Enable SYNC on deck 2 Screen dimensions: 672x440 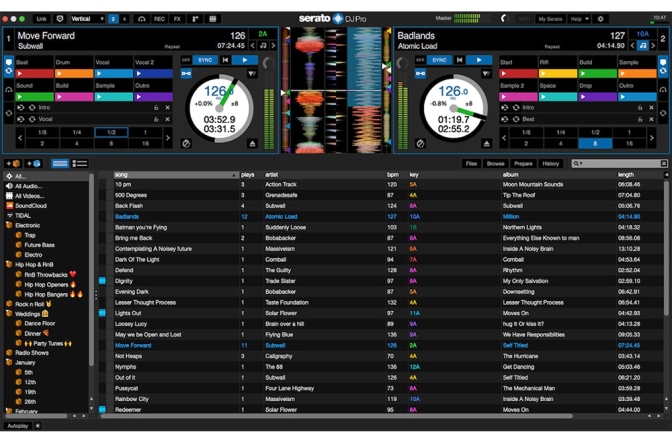click(439, 60)
